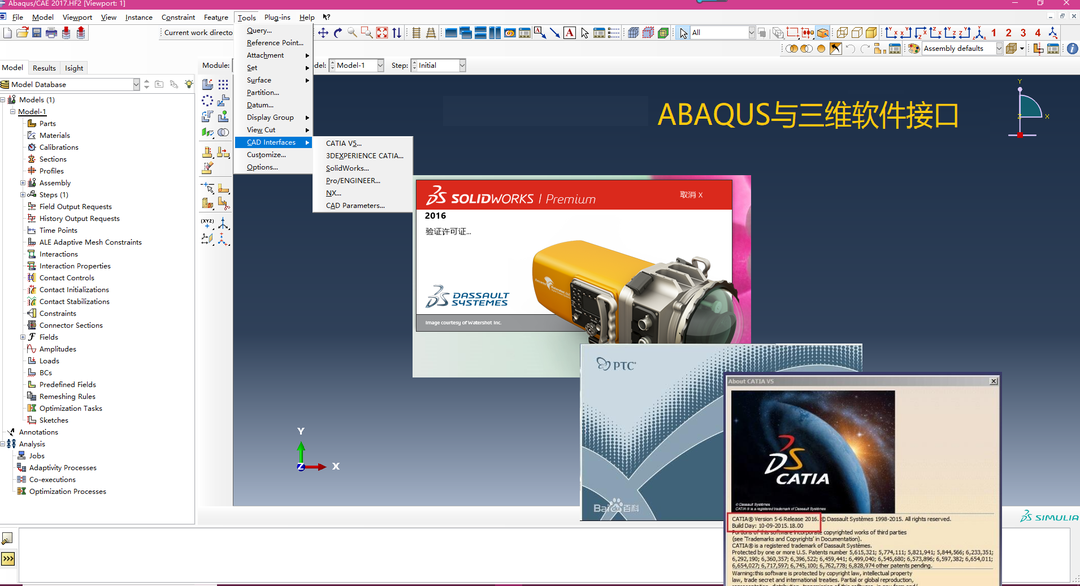Click the Auto-Fit View icon
Viewport: 1080px width, 586px height.
click(381, 33)
